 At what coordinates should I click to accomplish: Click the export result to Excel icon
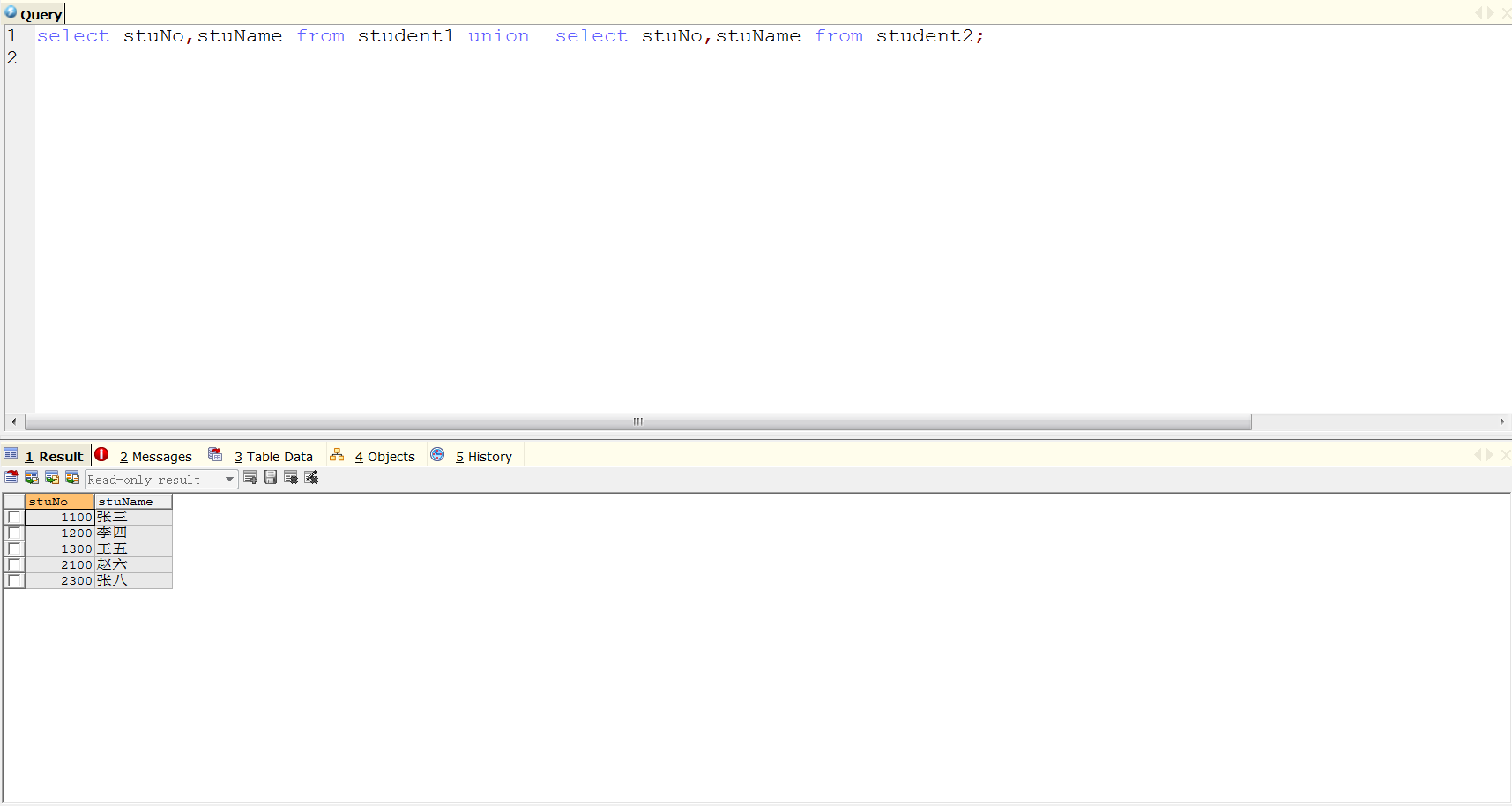click(x=52, y=477)
